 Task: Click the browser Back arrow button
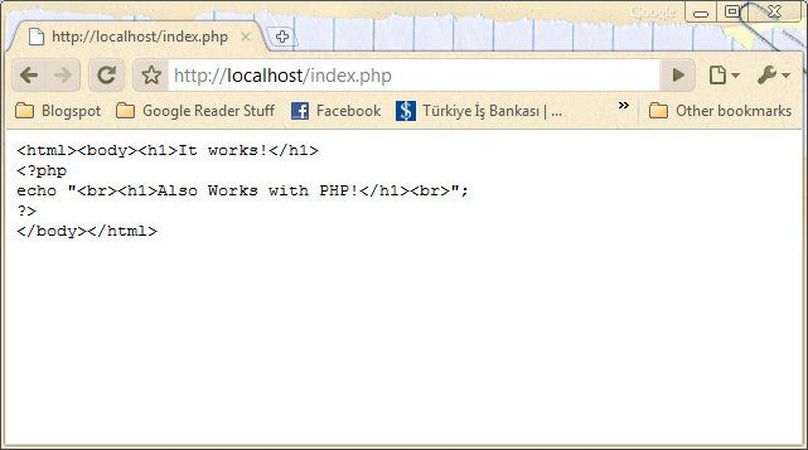click(x=29, y=75)
